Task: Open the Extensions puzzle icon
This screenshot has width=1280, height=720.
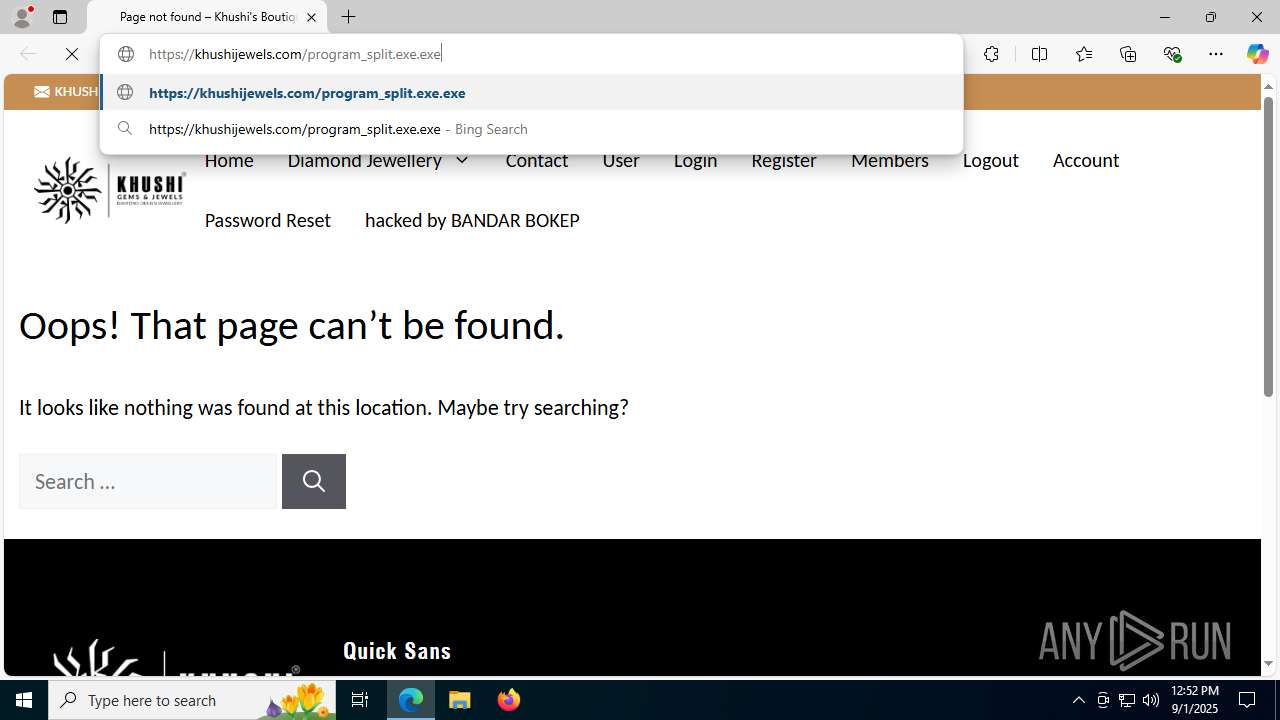Action: [991, 54]
